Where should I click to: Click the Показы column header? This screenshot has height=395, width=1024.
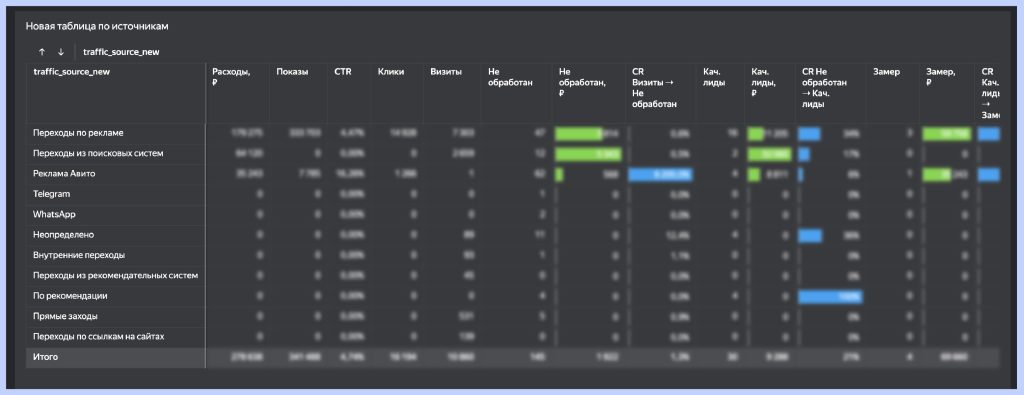coord(293,72)
